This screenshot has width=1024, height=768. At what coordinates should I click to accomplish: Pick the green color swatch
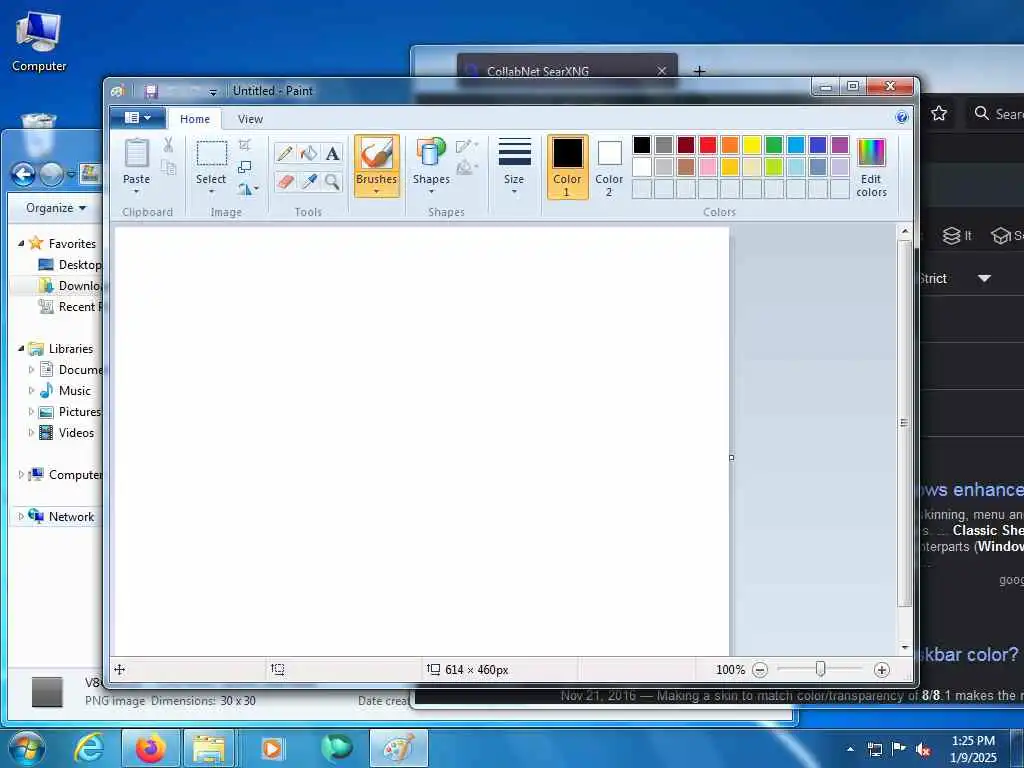774,144
